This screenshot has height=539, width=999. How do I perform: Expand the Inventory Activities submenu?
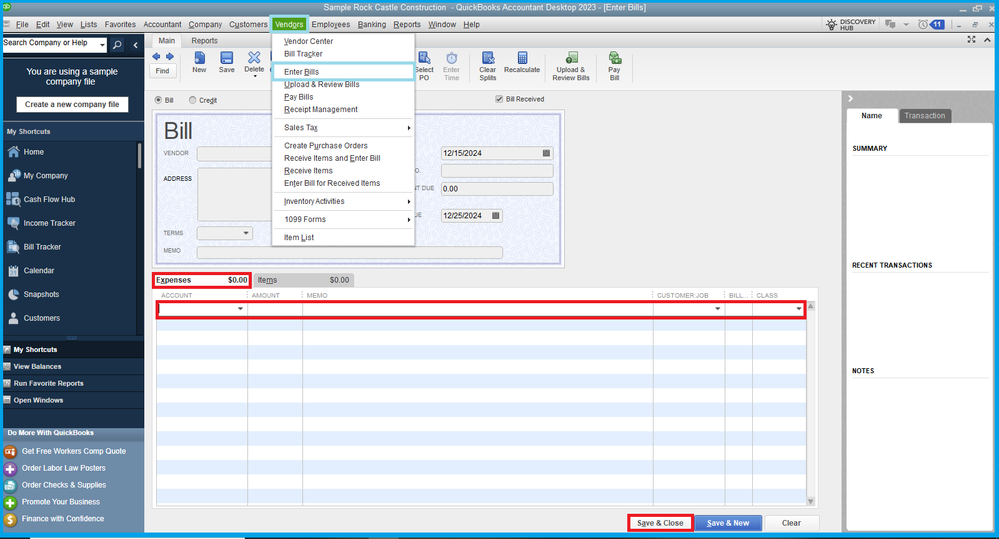[x=408, y=201]
